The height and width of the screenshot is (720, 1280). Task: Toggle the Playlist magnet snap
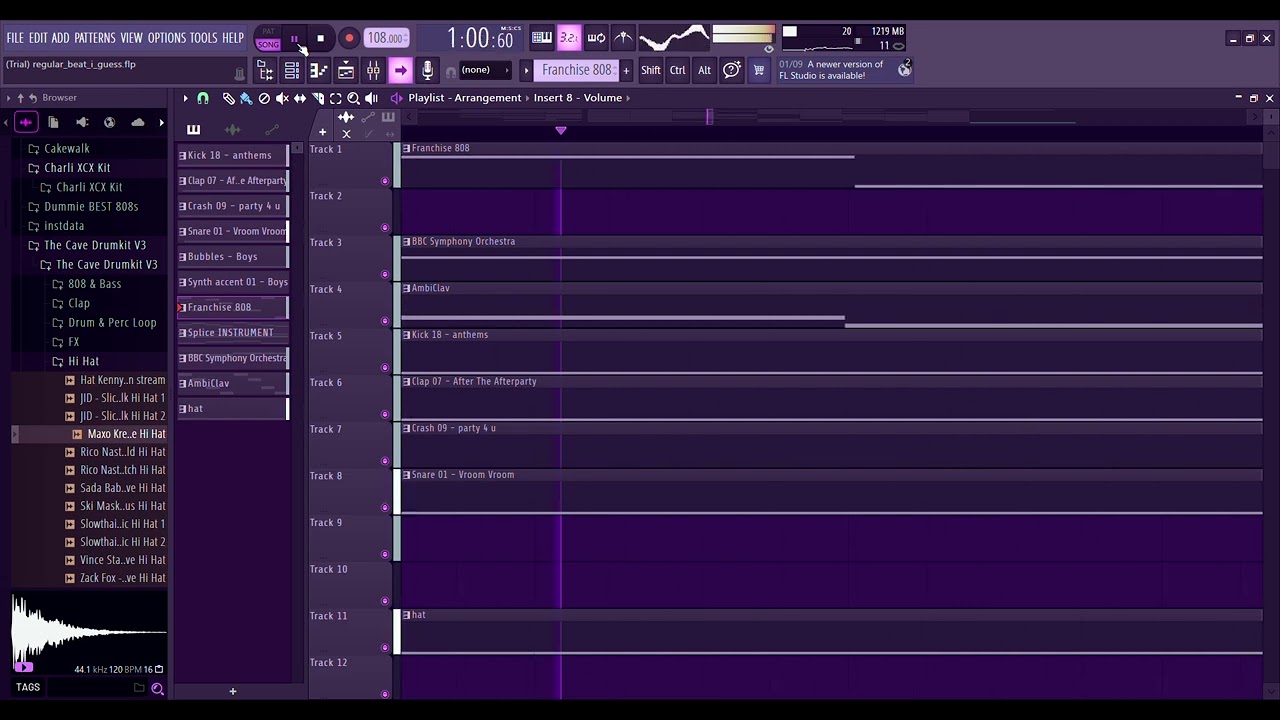pos(203,98)
